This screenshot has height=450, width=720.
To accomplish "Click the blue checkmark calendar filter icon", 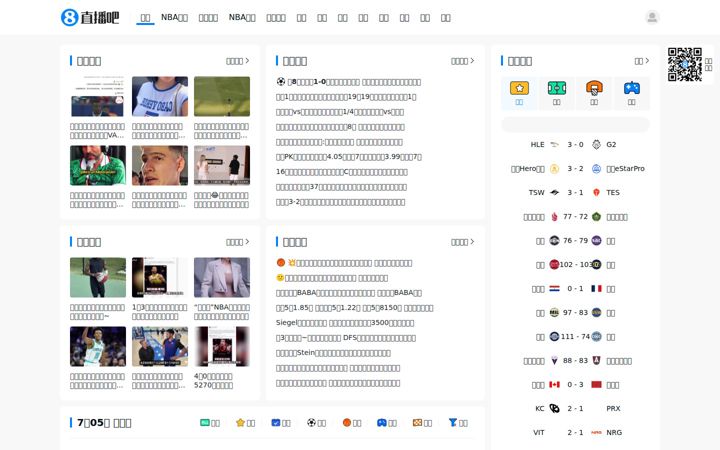I will click(276, 422).
